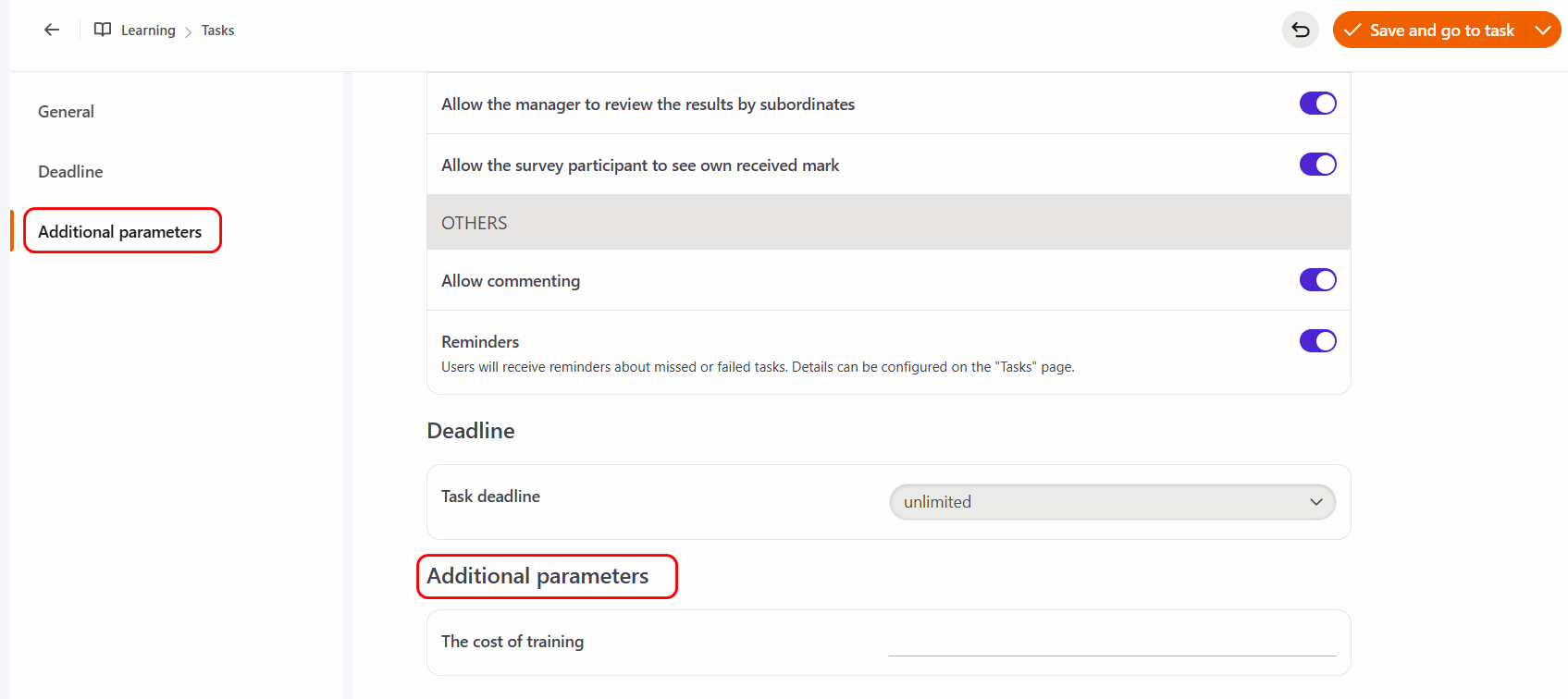Click the back arrow icon
Image resolution: width=1568 pixels, height=699 pixels.
(52, 30)
